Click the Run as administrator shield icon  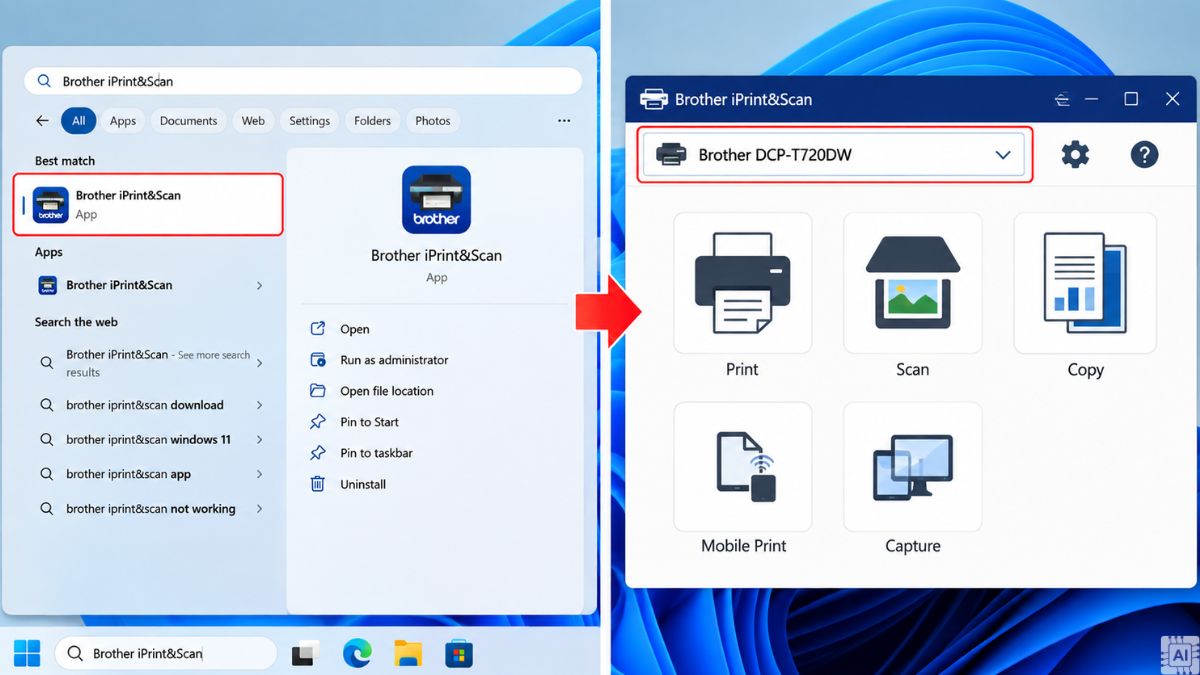click(x=318, y=360)
